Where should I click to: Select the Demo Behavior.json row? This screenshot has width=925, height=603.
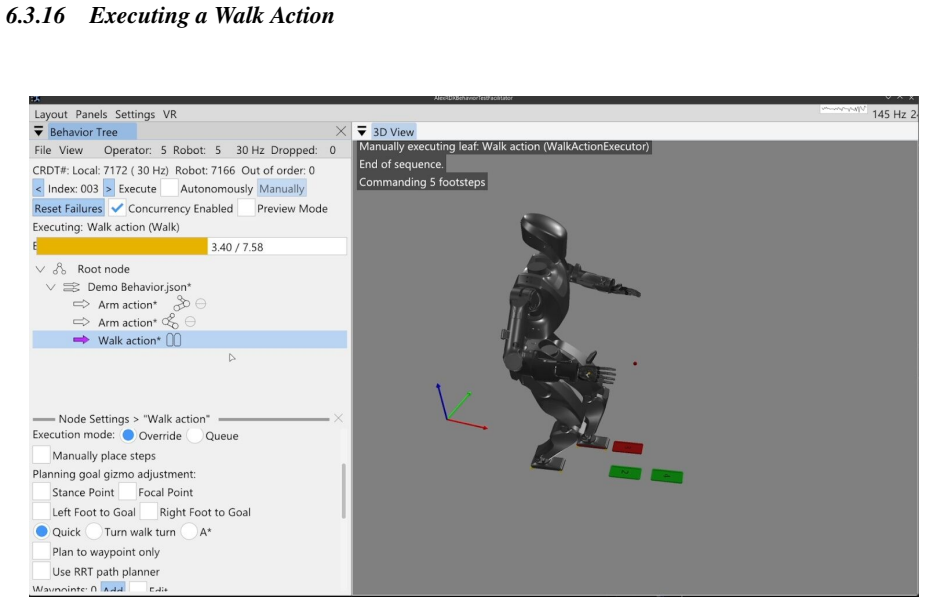point(190,287)
